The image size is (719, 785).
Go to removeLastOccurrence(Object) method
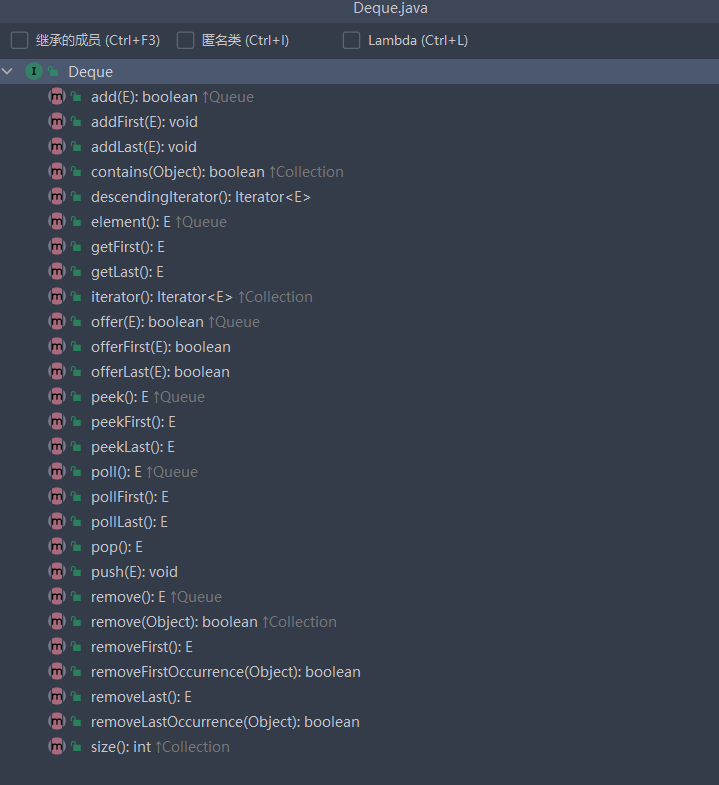225,722
